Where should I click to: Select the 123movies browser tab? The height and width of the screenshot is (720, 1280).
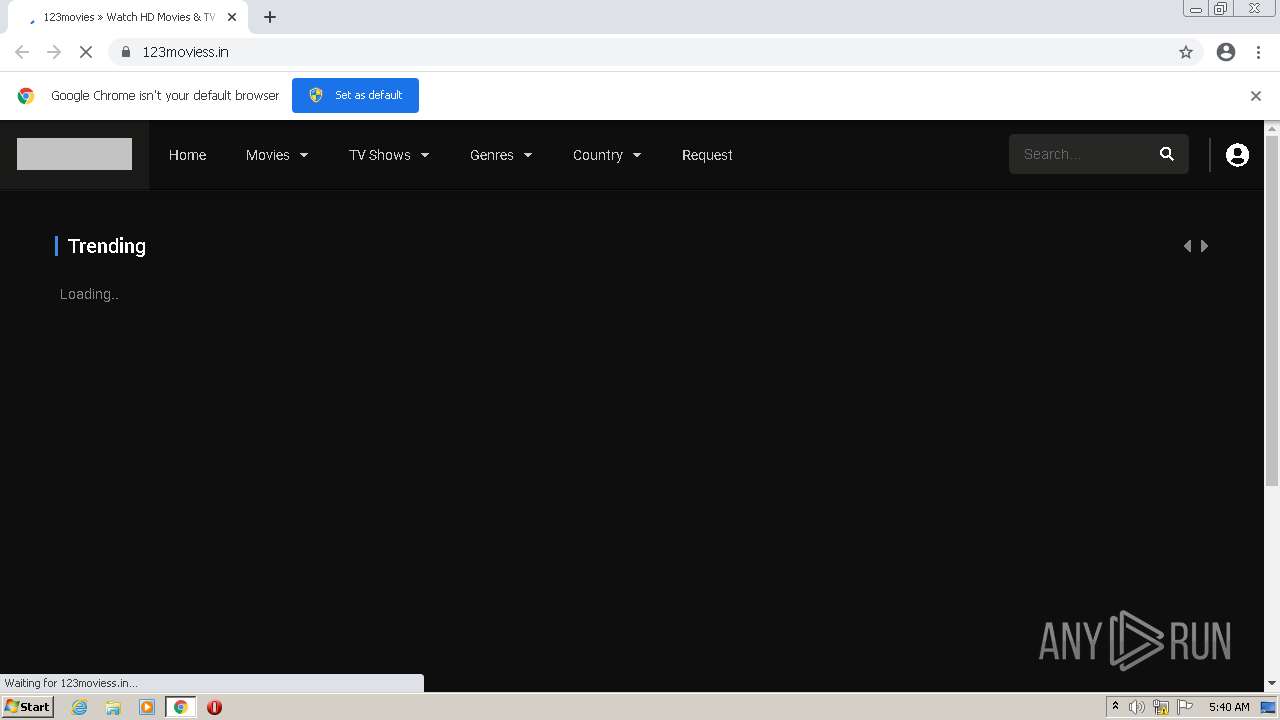[128, 17]
